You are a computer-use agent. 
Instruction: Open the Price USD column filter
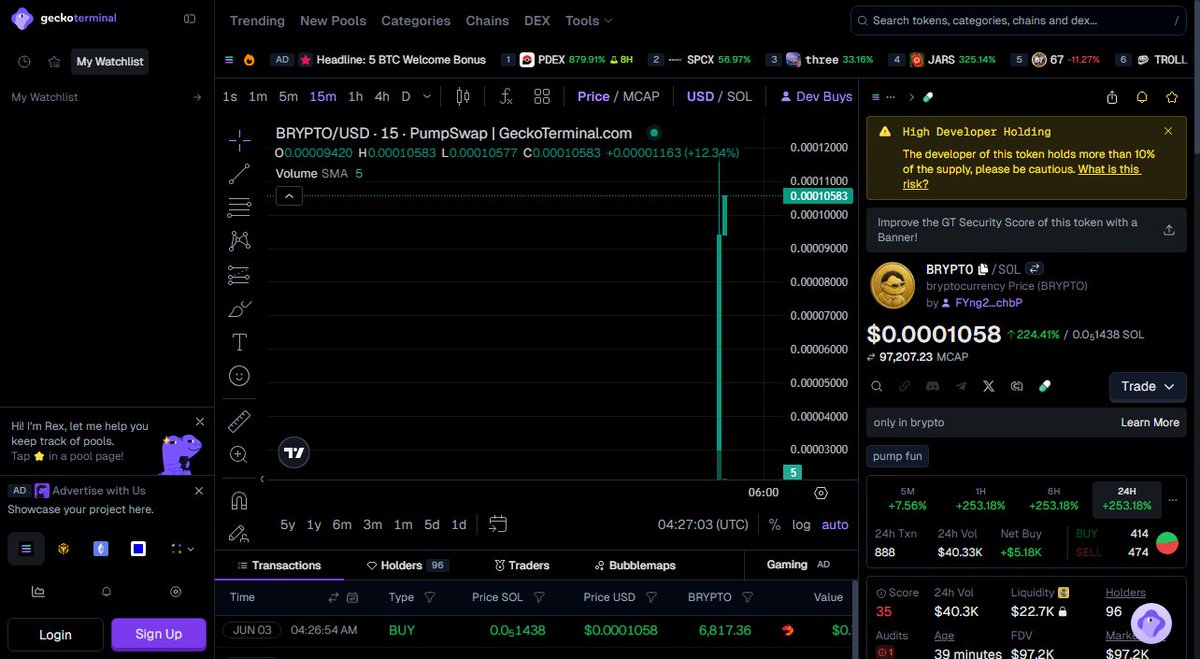651,597
